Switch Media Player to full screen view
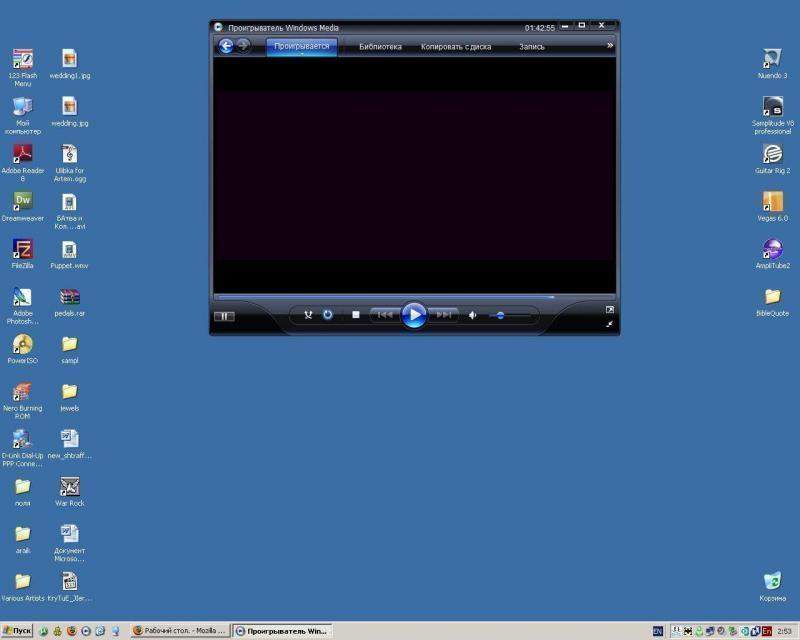 point(609,309)
